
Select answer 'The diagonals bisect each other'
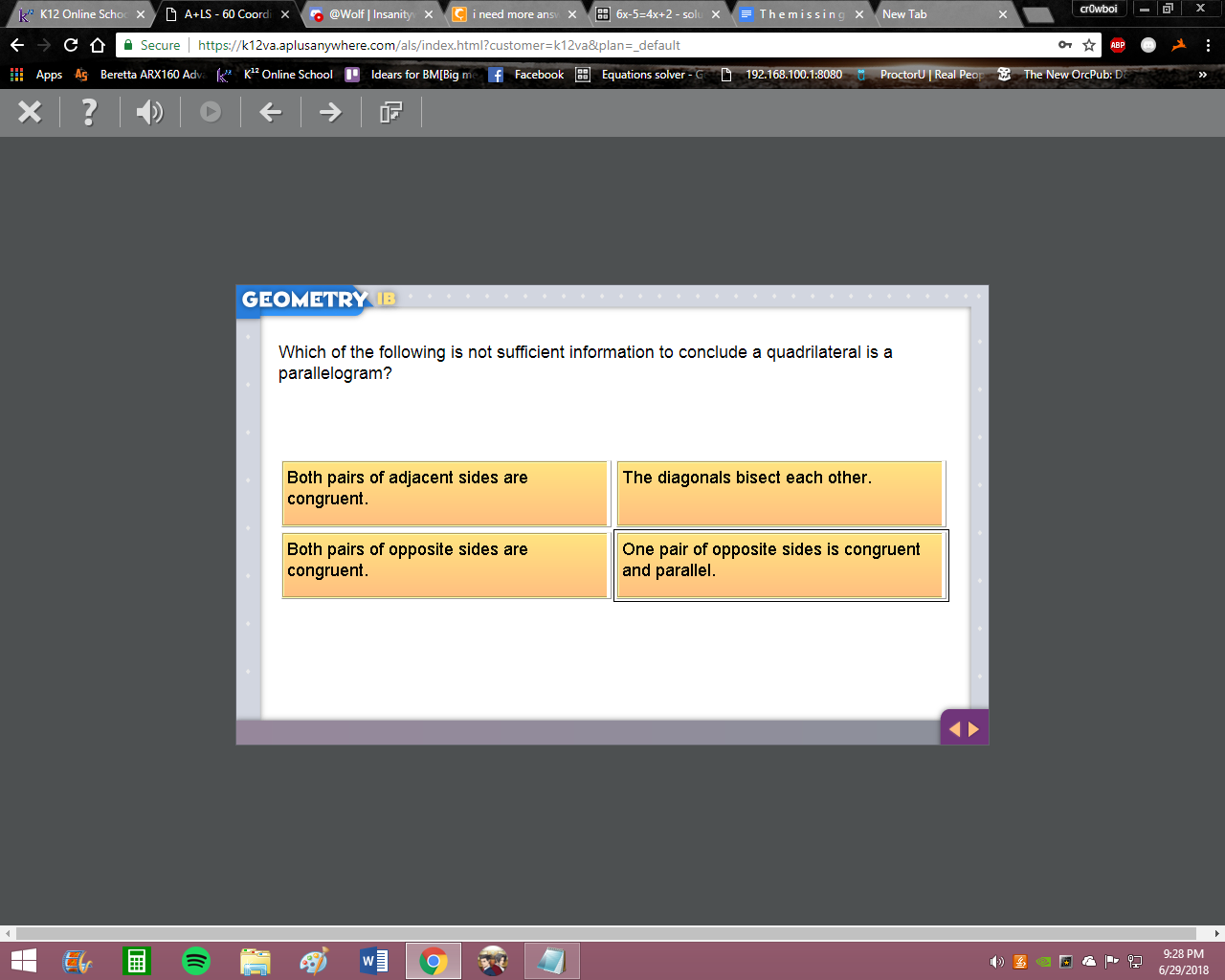tap(781, 494)
